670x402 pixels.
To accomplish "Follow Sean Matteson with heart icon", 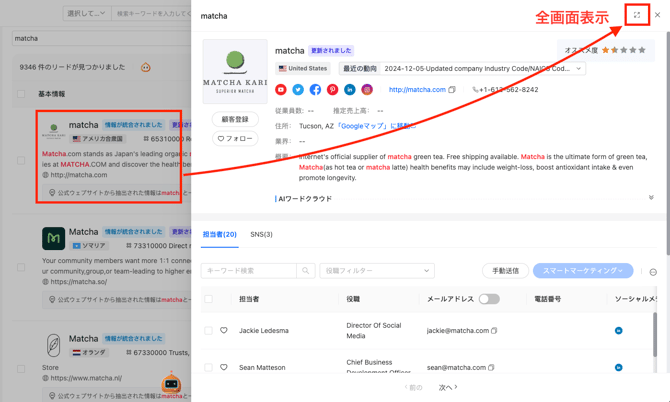I will [x=224, y=367].
